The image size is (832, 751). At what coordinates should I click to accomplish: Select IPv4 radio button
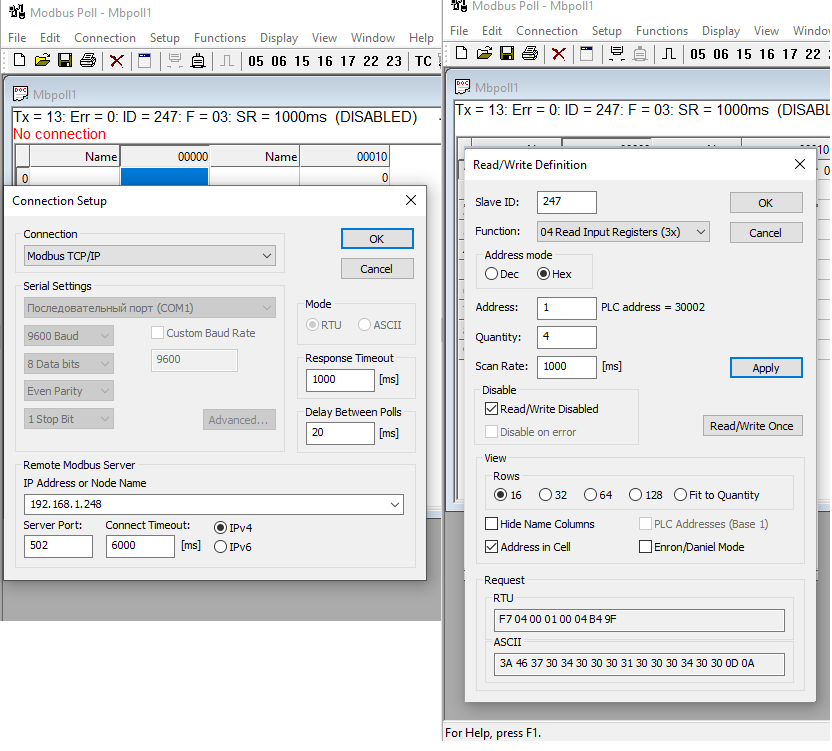(x=220, y=528)
